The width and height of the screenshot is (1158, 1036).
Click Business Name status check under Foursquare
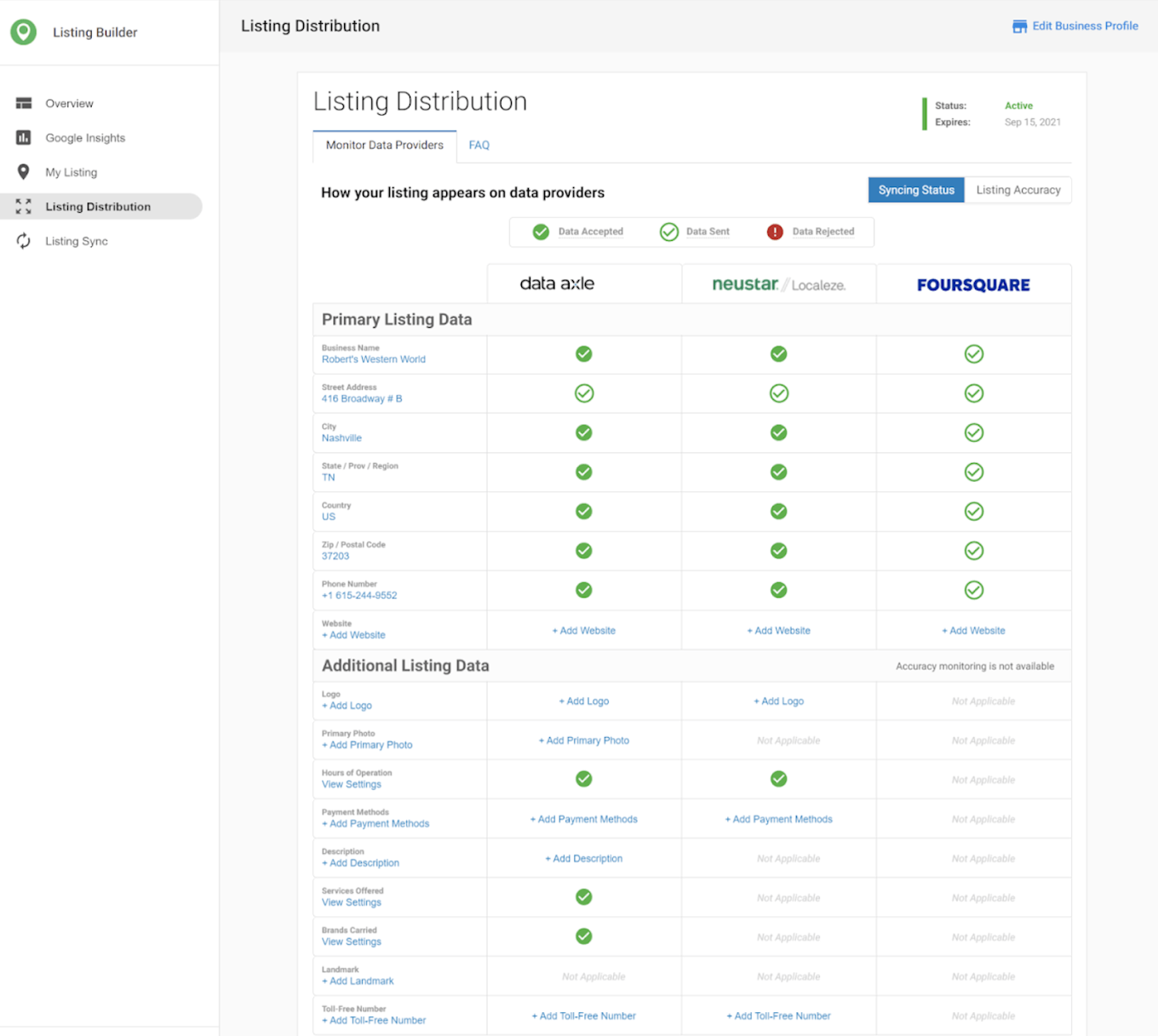point(974,354)
